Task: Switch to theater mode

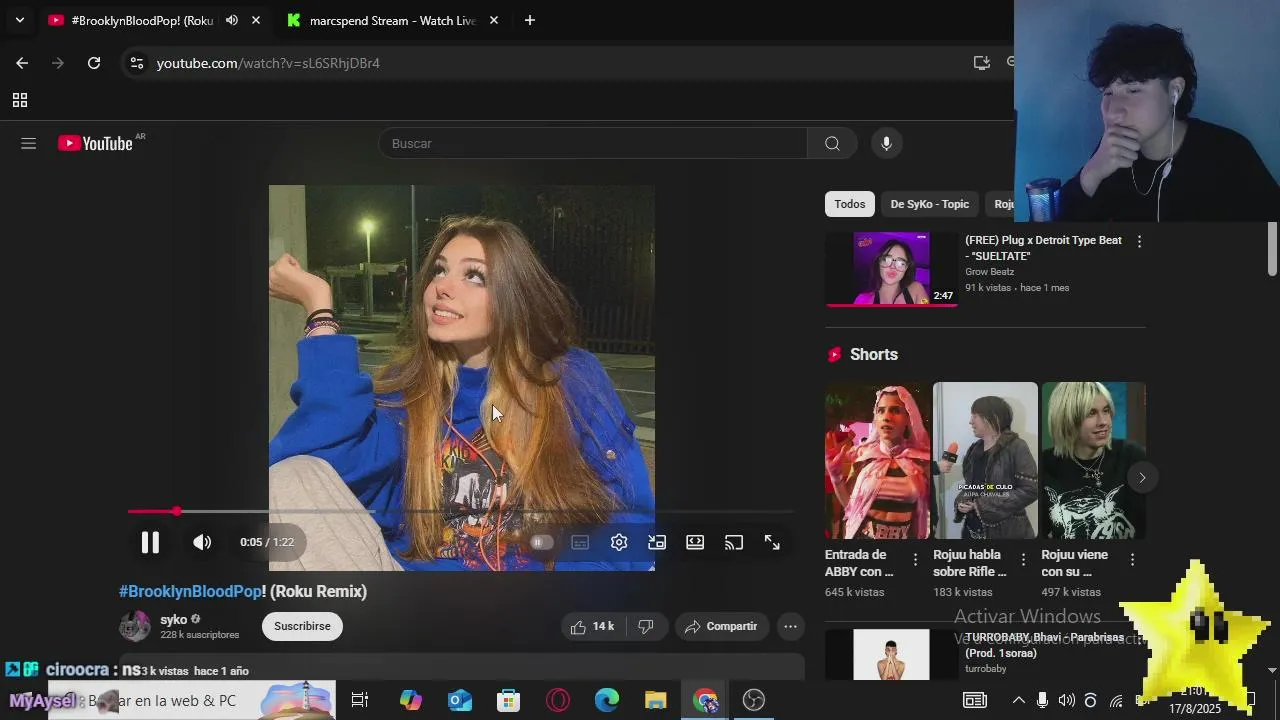Action: [x=695, y=542]
